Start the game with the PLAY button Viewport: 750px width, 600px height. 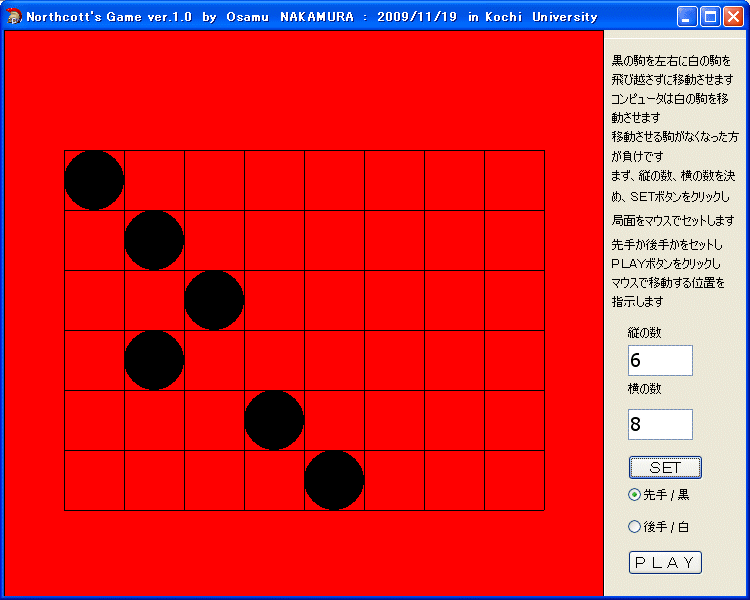(665, 562)
